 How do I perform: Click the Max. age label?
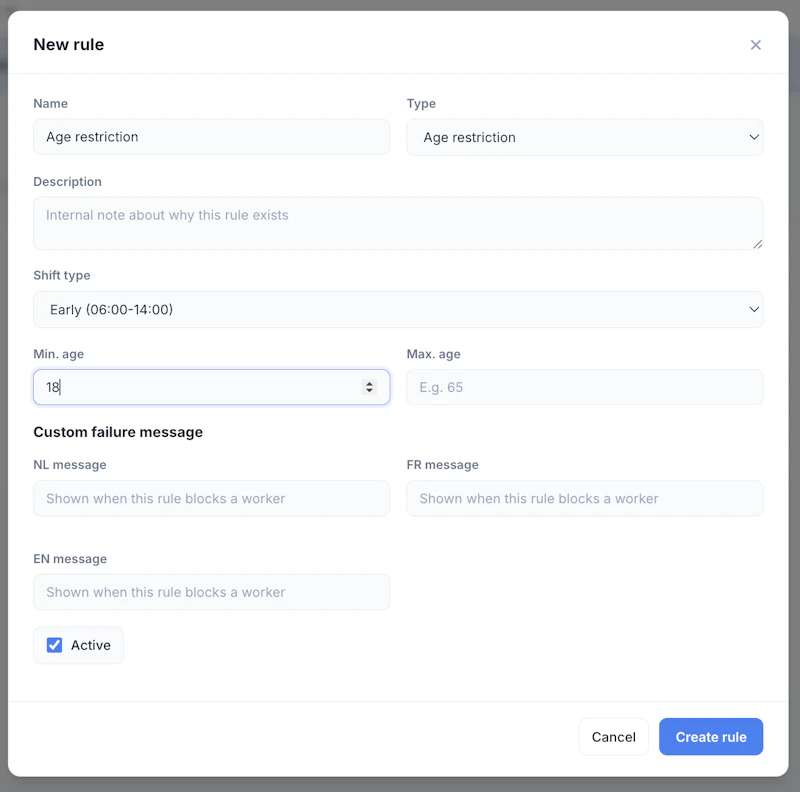pos(433,354)
